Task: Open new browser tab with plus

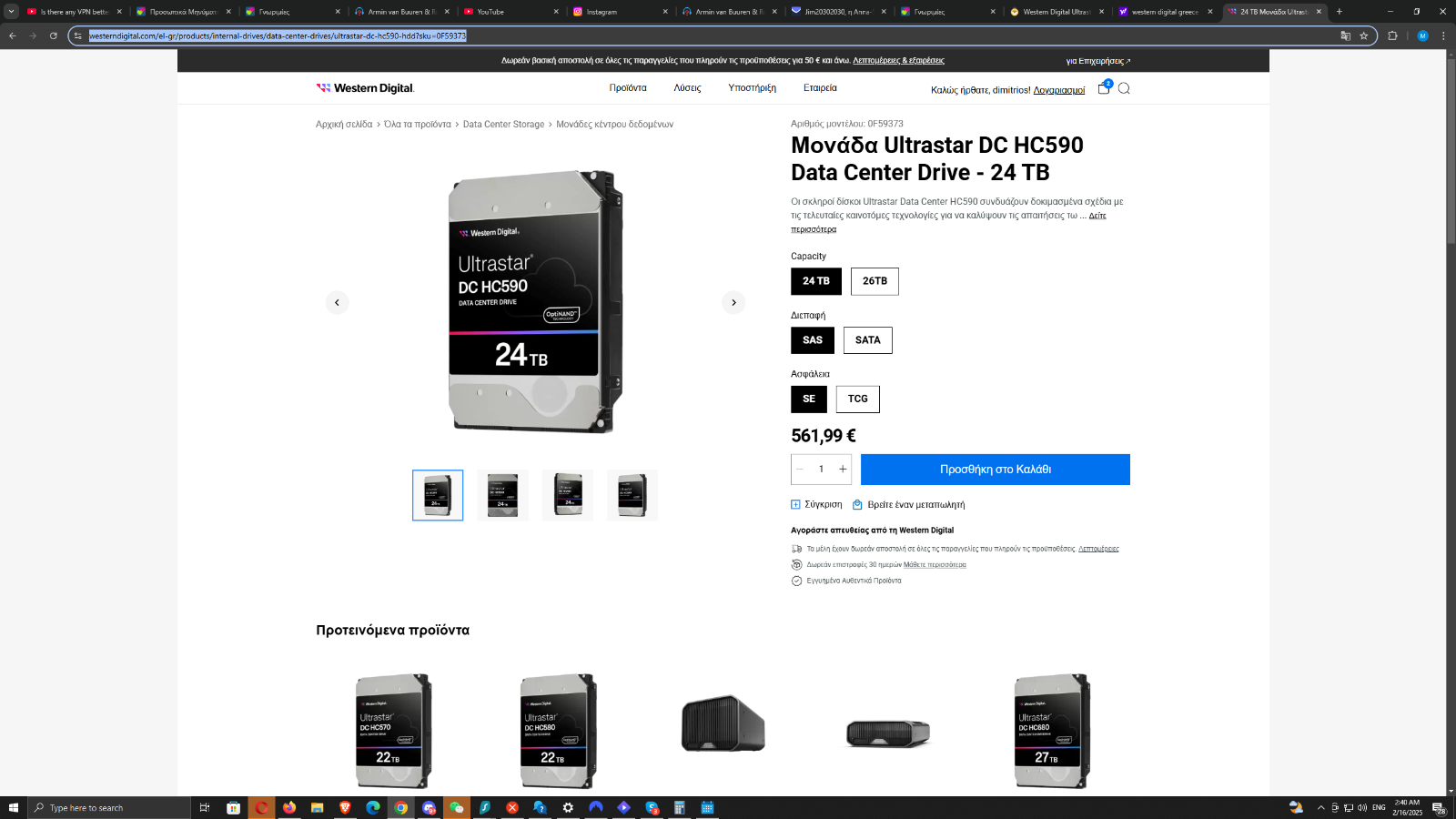Action: [x=1340, y=12]
